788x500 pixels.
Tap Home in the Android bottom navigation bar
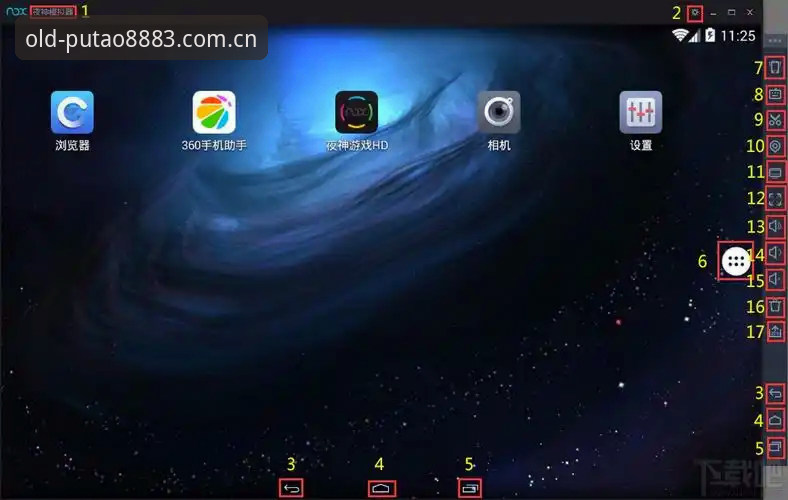(x=381, y=488)
